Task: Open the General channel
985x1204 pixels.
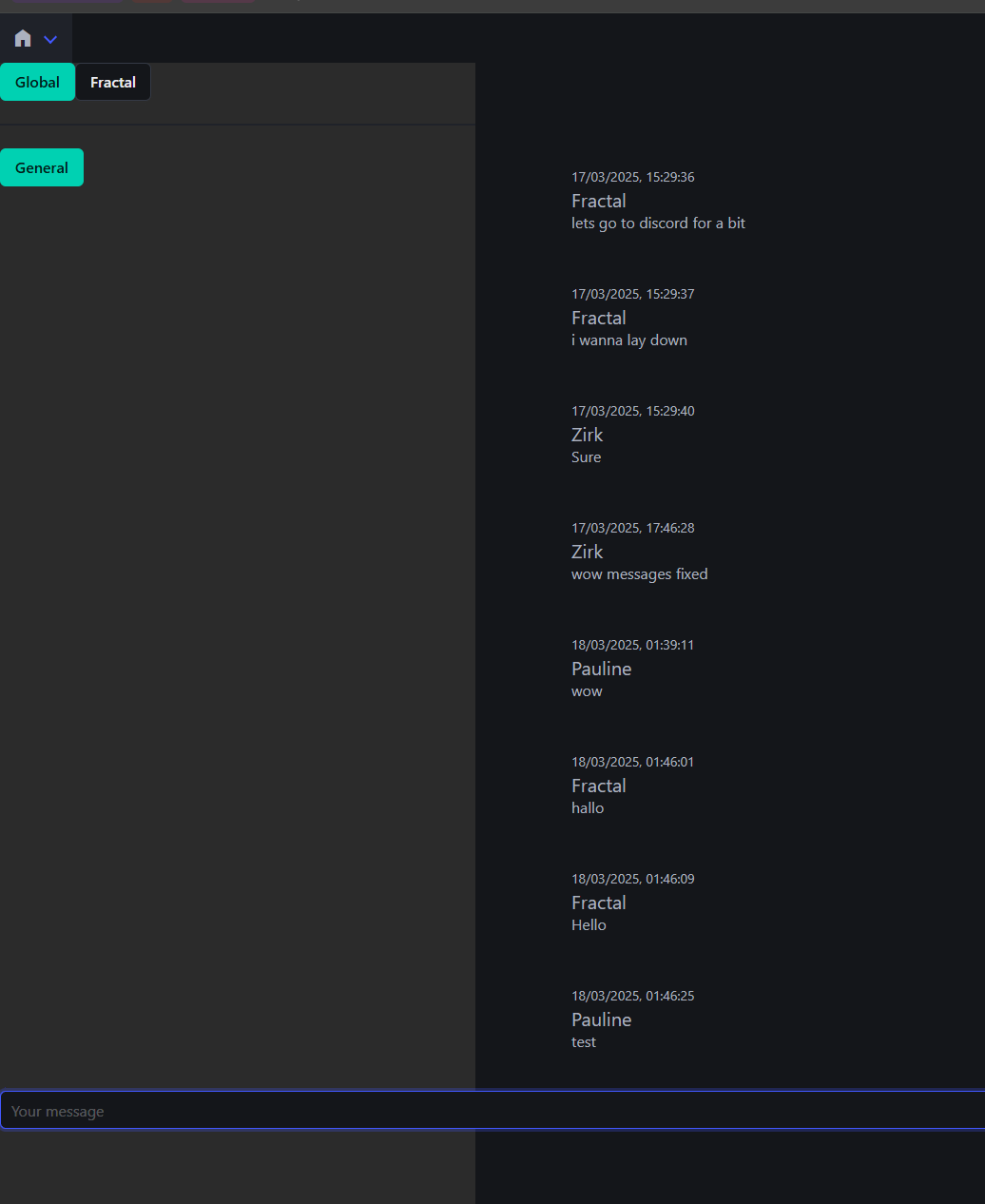Action: click(42, 167)
